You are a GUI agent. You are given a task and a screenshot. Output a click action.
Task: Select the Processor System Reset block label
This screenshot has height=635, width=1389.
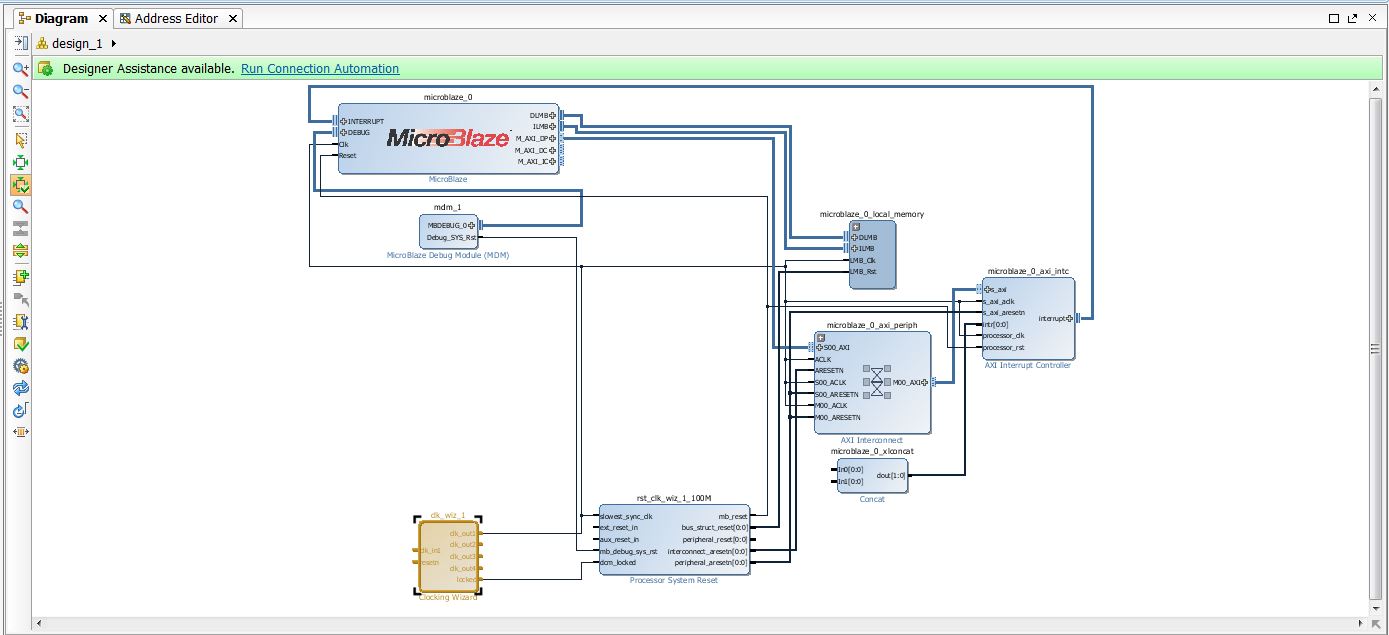[x=674, y=581]
